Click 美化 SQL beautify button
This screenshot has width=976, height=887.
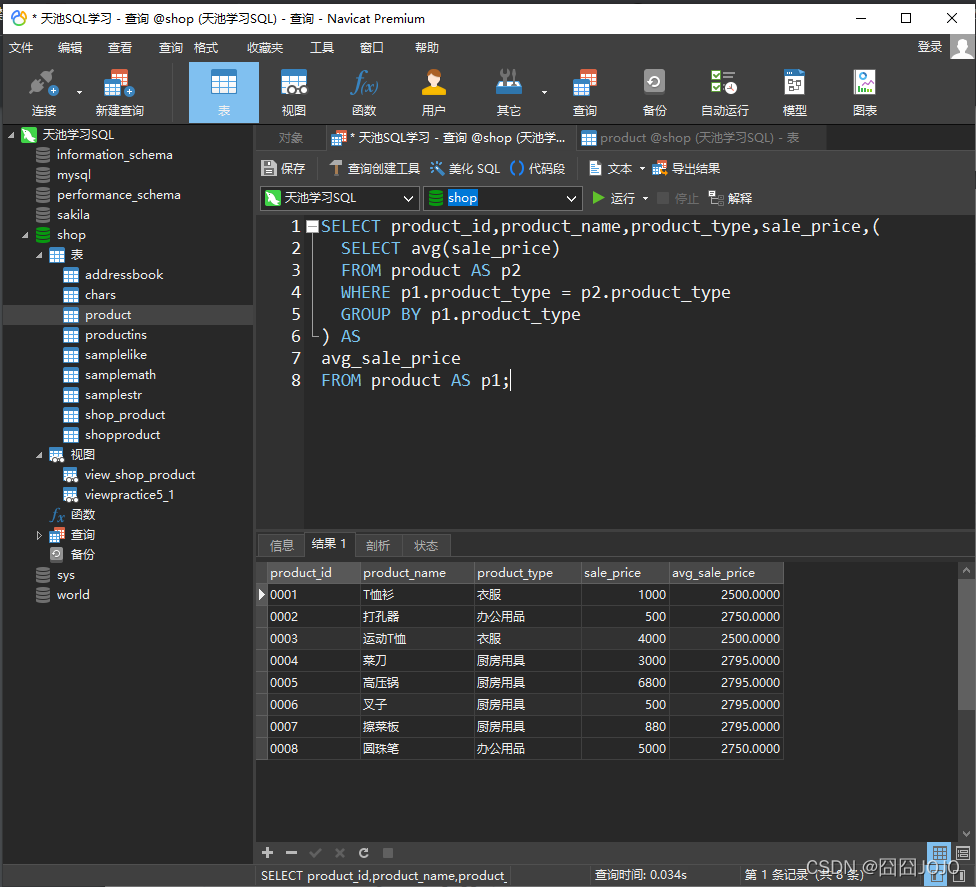coord(465,169)
